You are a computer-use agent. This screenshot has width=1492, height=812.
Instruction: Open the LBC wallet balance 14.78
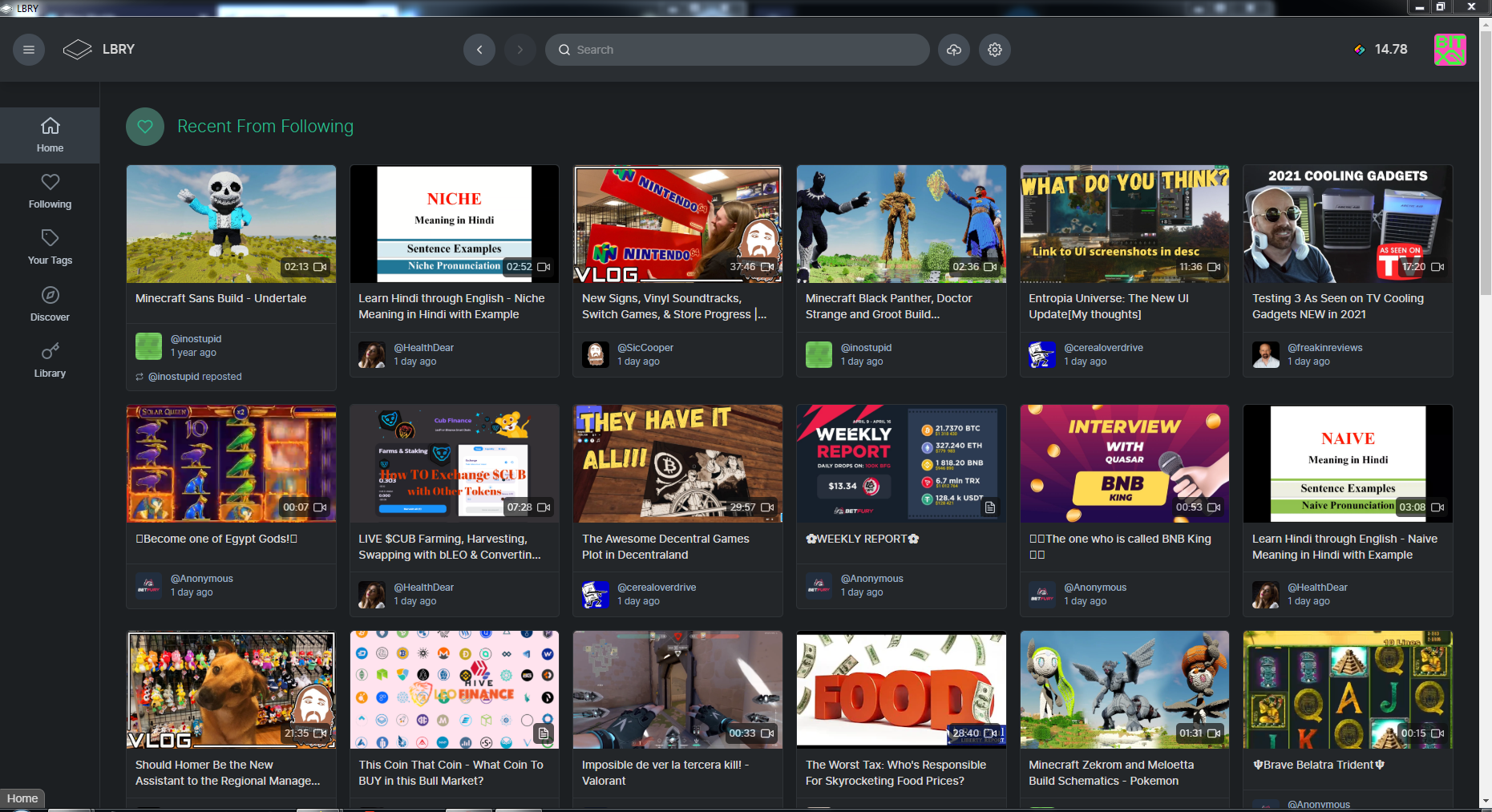[1381, 50]
